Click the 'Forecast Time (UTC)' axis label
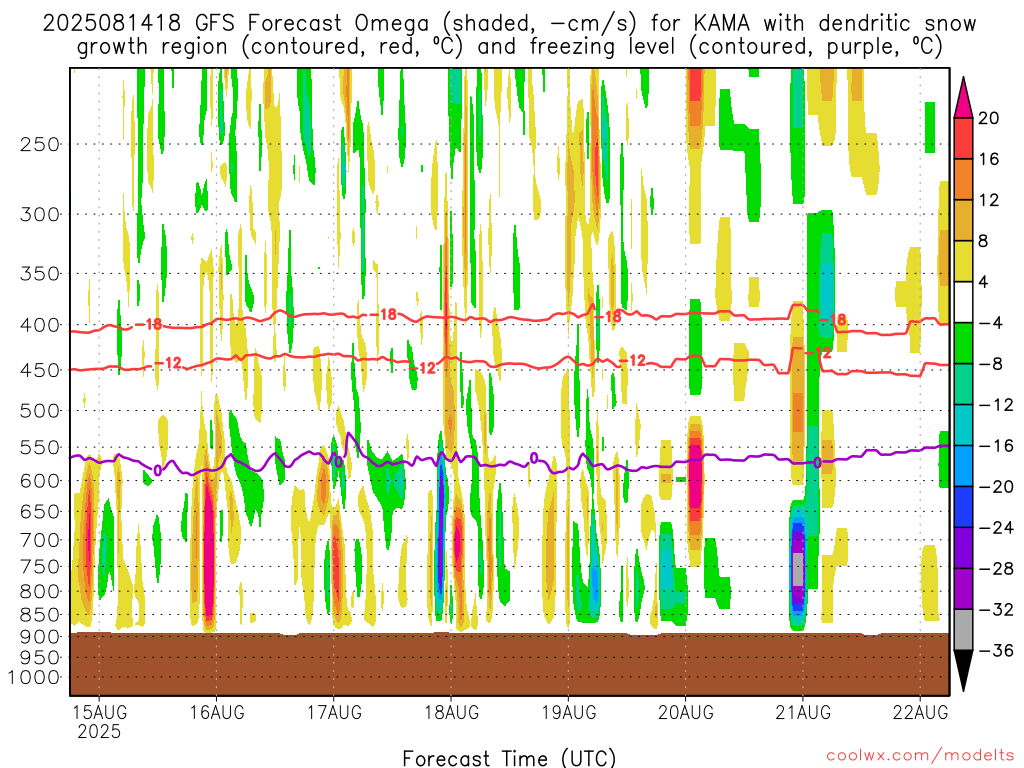The width and height of the screenshot is (1024, 768). (509, 758)
